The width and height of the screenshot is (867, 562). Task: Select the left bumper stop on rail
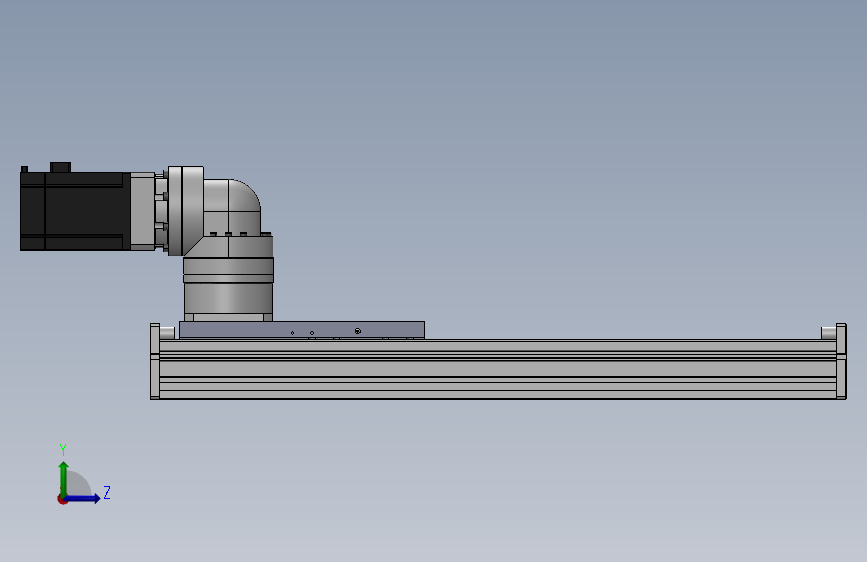click(167, 333)
